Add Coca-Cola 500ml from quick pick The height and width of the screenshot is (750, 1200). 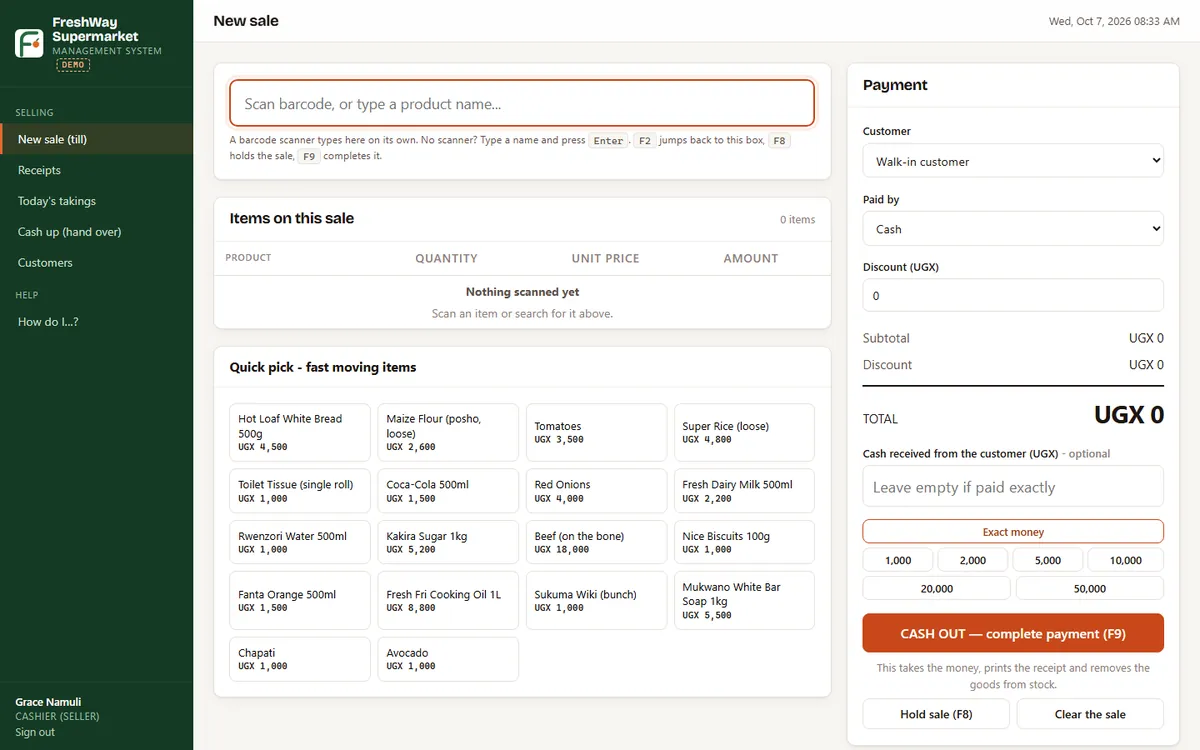448,491
